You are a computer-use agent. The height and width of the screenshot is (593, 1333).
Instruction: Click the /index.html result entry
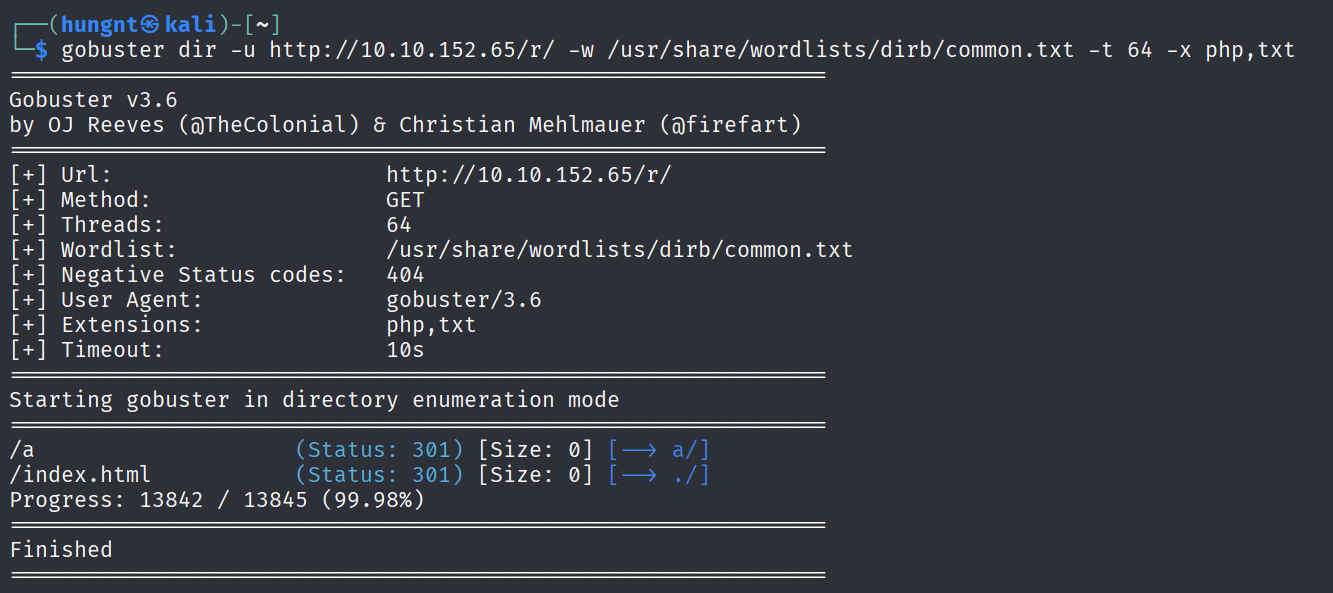(x=80, y=475)
